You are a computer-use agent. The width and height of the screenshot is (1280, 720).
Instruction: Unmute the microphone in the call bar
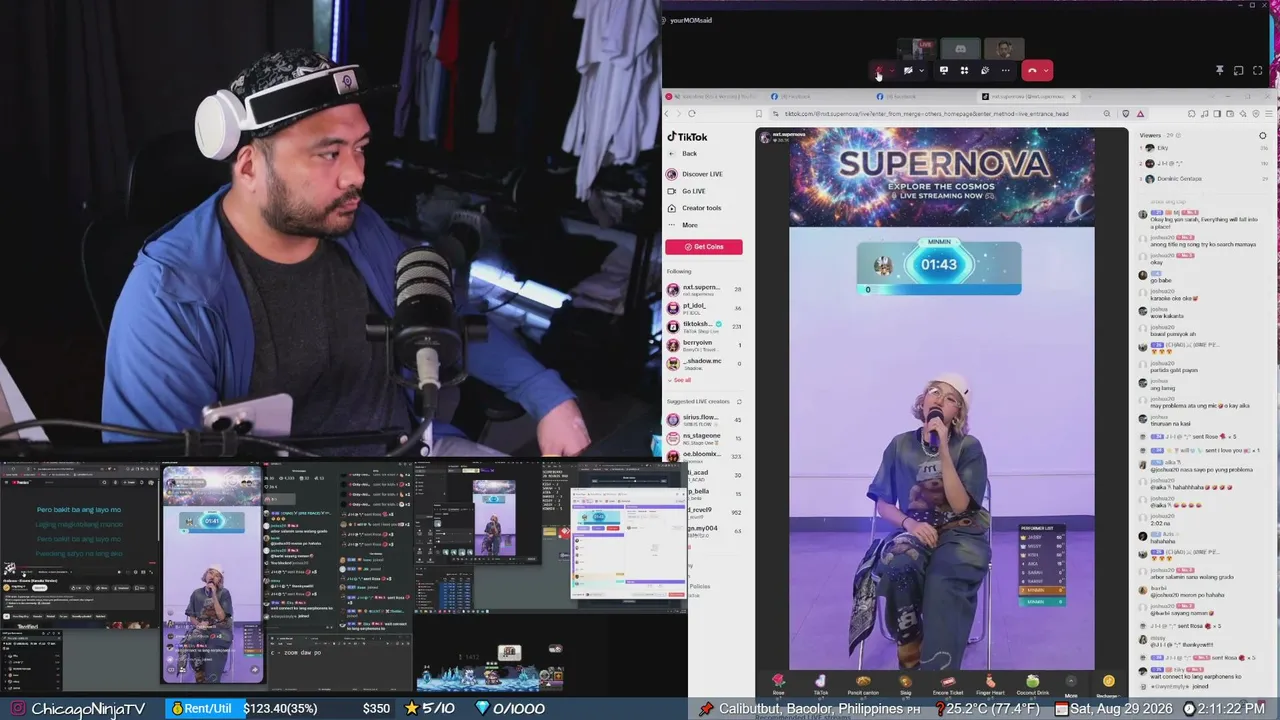879,71
